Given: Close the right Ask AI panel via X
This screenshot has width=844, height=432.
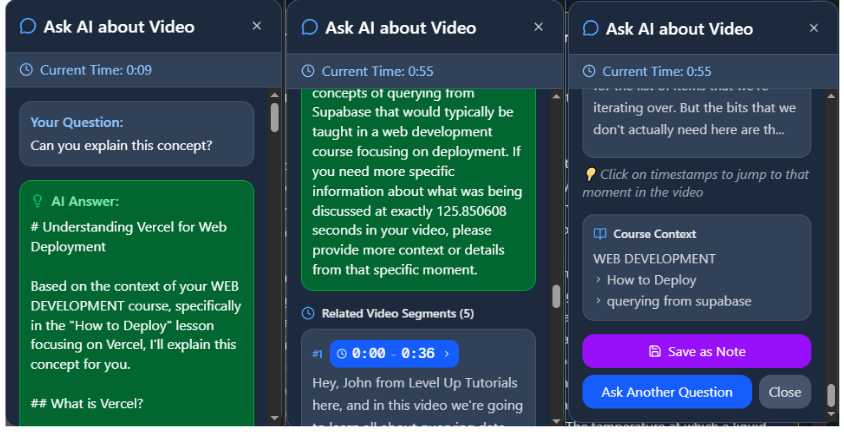Looking at the screenshot, I should (x=814, y=28).
